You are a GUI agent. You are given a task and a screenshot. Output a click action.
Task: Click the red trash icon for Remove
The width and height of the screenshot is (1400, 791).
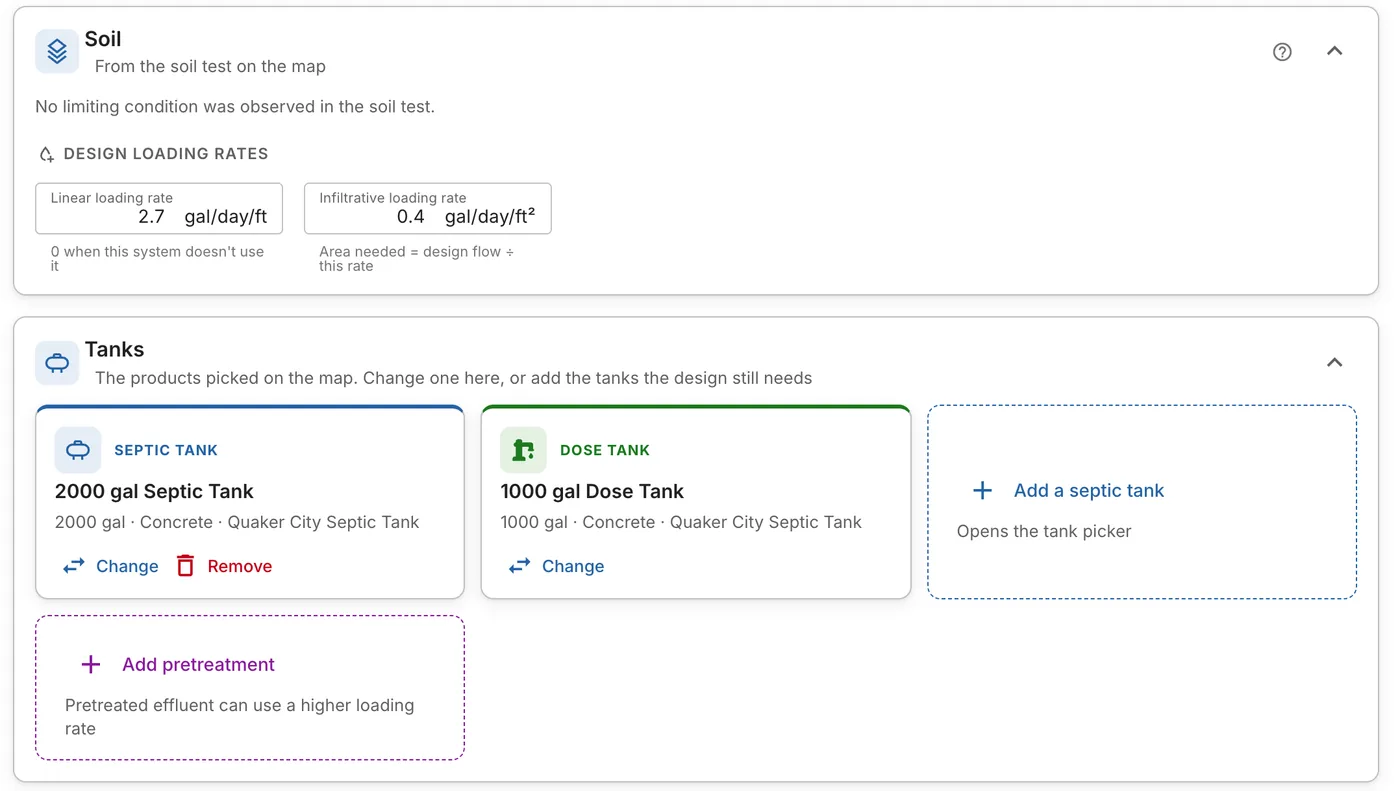[x=185, y=566]
